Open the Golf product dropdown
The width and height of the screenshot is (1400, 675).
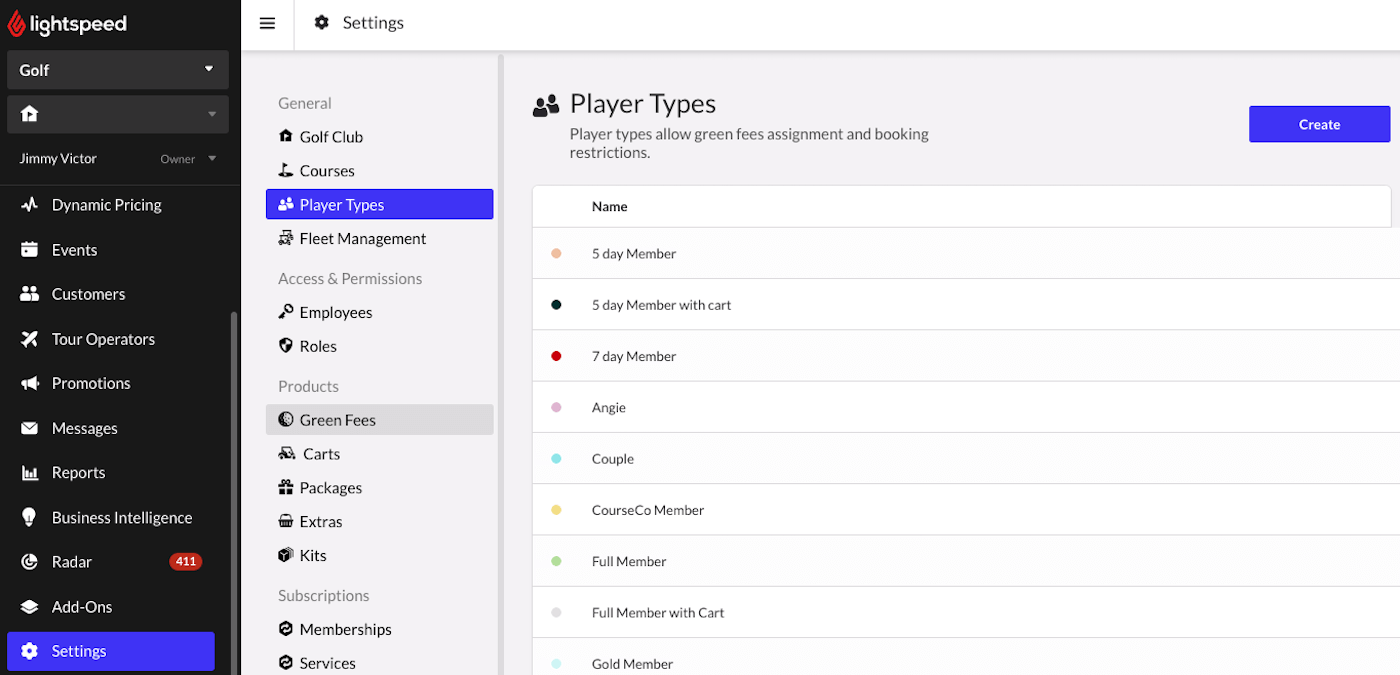coord(118,70)
